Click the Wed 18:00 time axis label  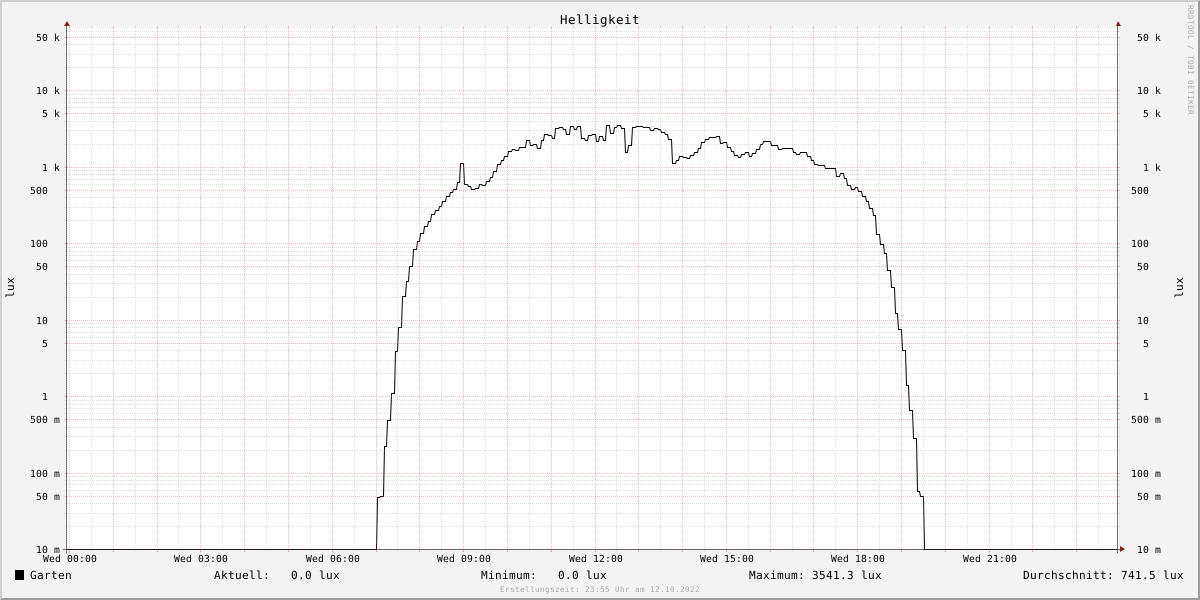[858, 559]
